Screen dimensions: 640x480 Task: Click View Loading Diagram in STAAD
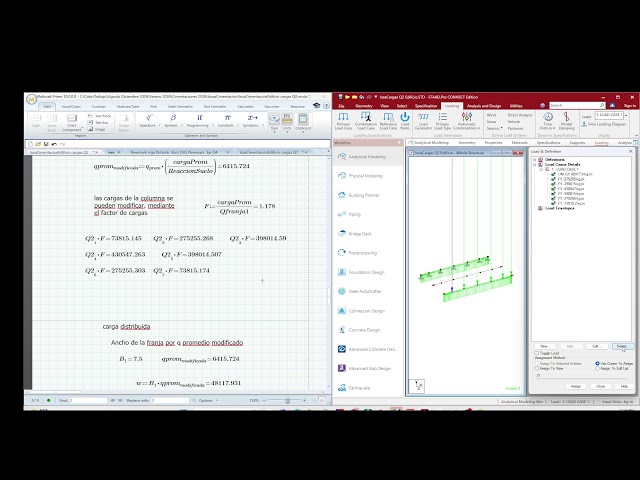coord(604,124)
